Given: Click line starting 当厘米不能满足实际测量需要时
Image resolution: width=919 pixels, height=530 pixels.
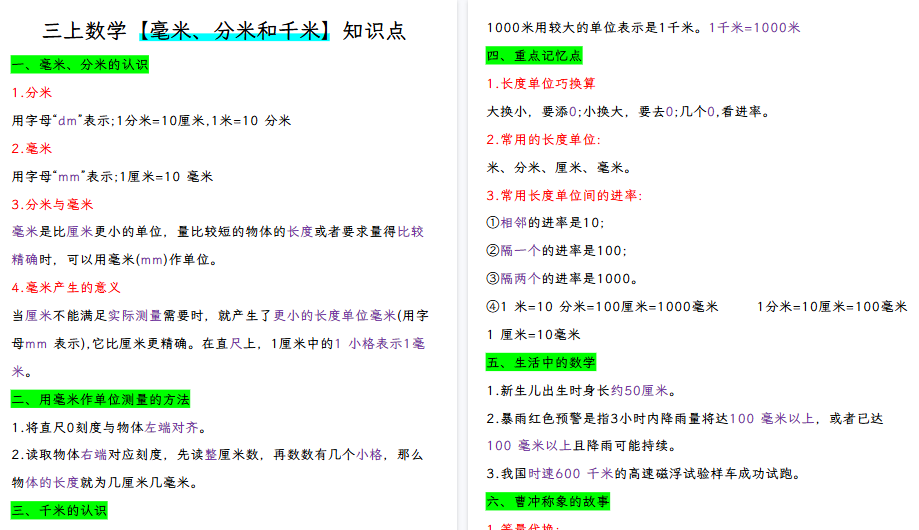Looking at the screenshot, I should [x=220, y=315].
